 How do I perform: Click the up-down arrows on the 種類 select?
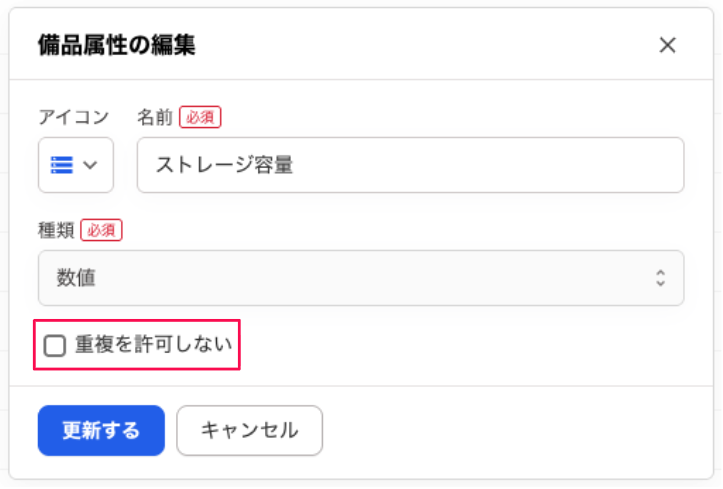[x=660, y=278]
